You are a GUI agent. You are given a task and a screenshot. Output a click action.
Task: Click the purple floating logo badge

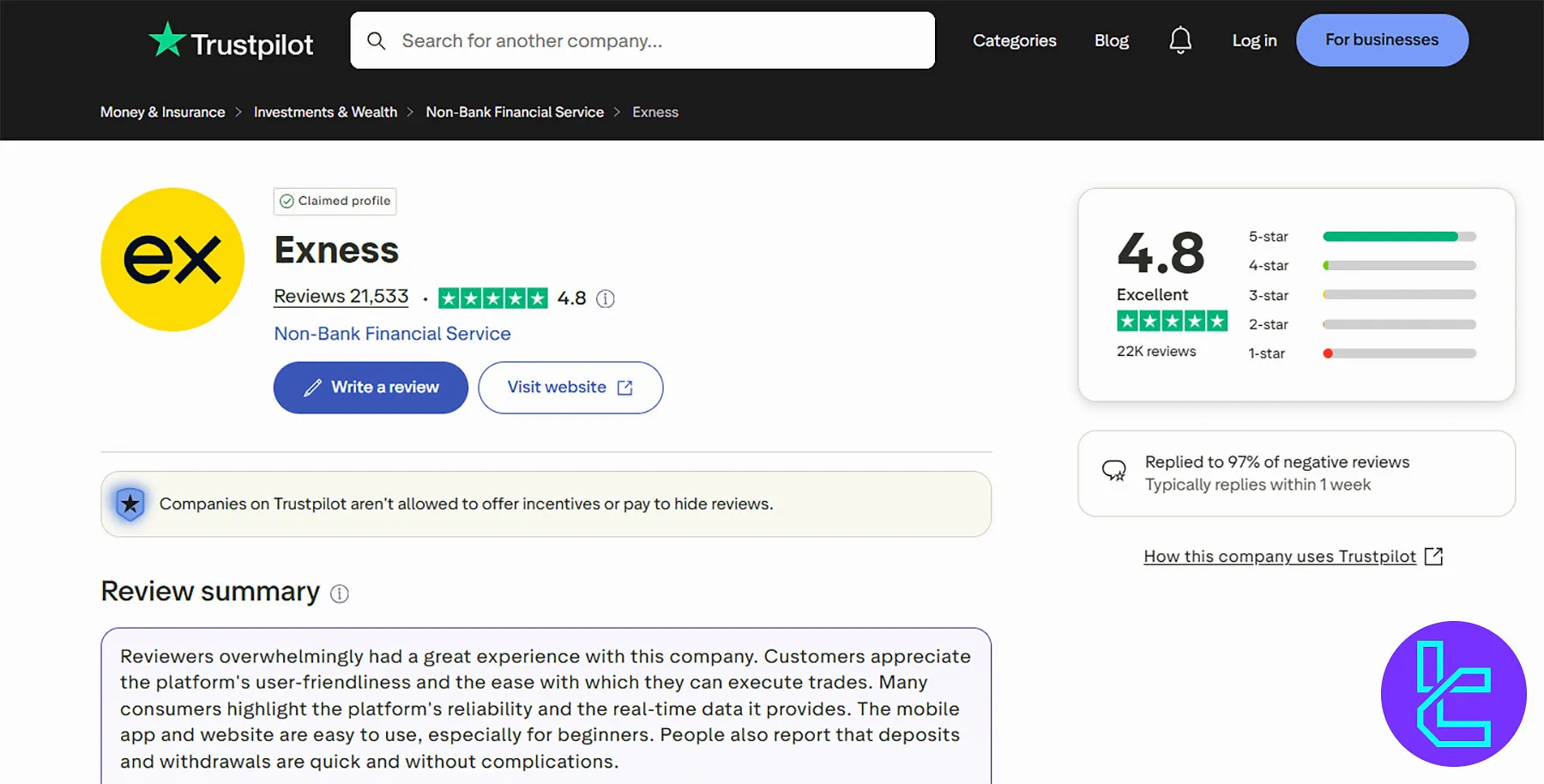(x=1453, y=694)
